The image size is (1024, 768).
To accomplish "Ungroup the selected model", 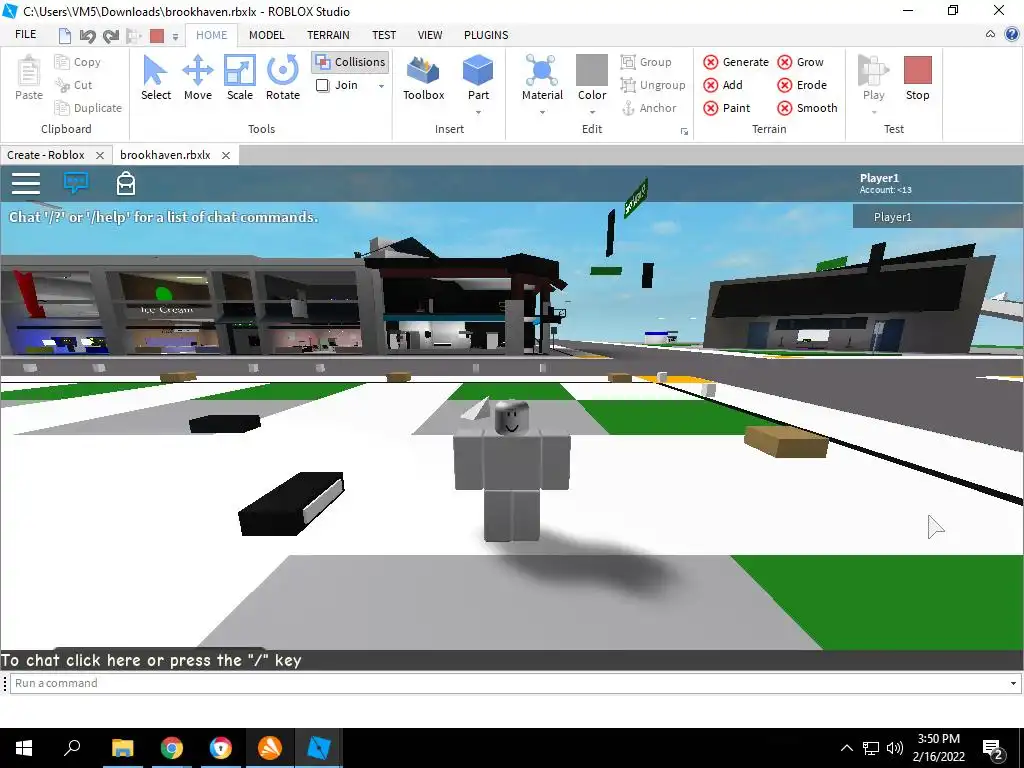I will click(653, 85).
